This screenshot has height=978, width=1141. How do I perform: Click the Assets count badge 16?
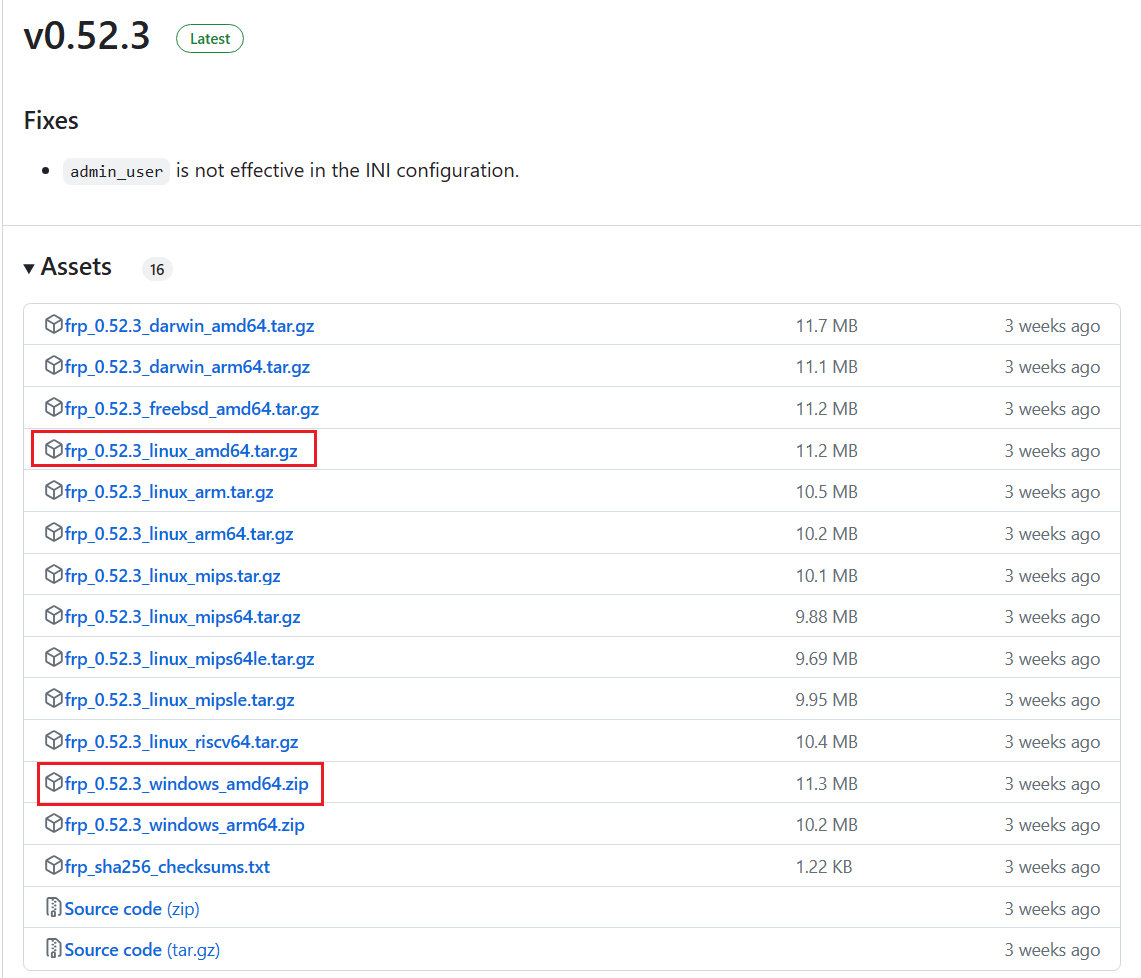(157, 269)
